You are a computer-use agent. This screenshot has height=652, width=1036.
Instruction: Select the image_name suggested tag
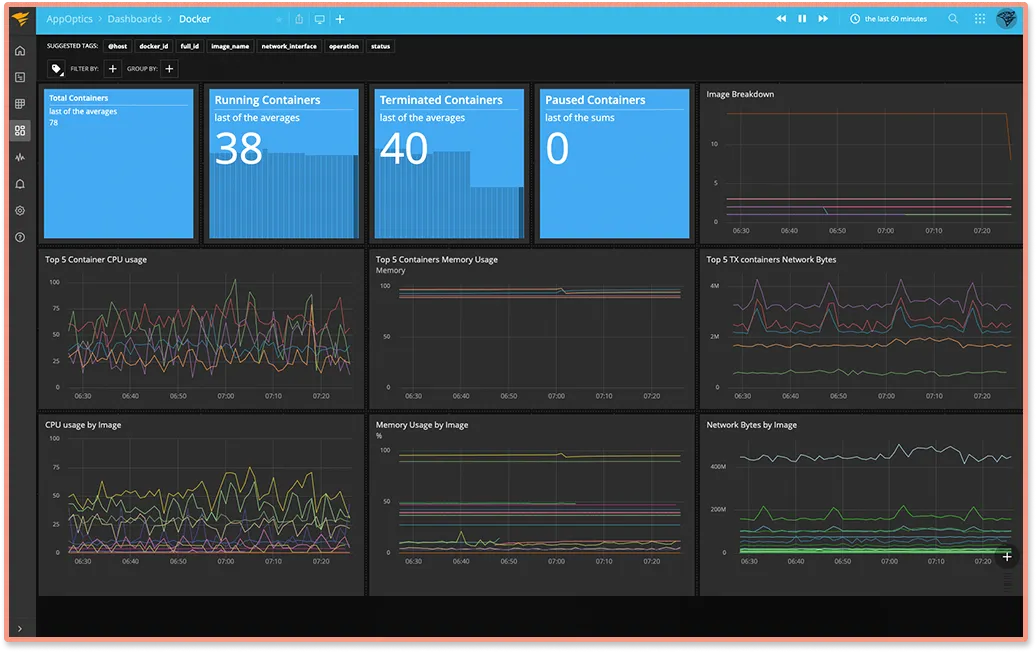[230, 46]
